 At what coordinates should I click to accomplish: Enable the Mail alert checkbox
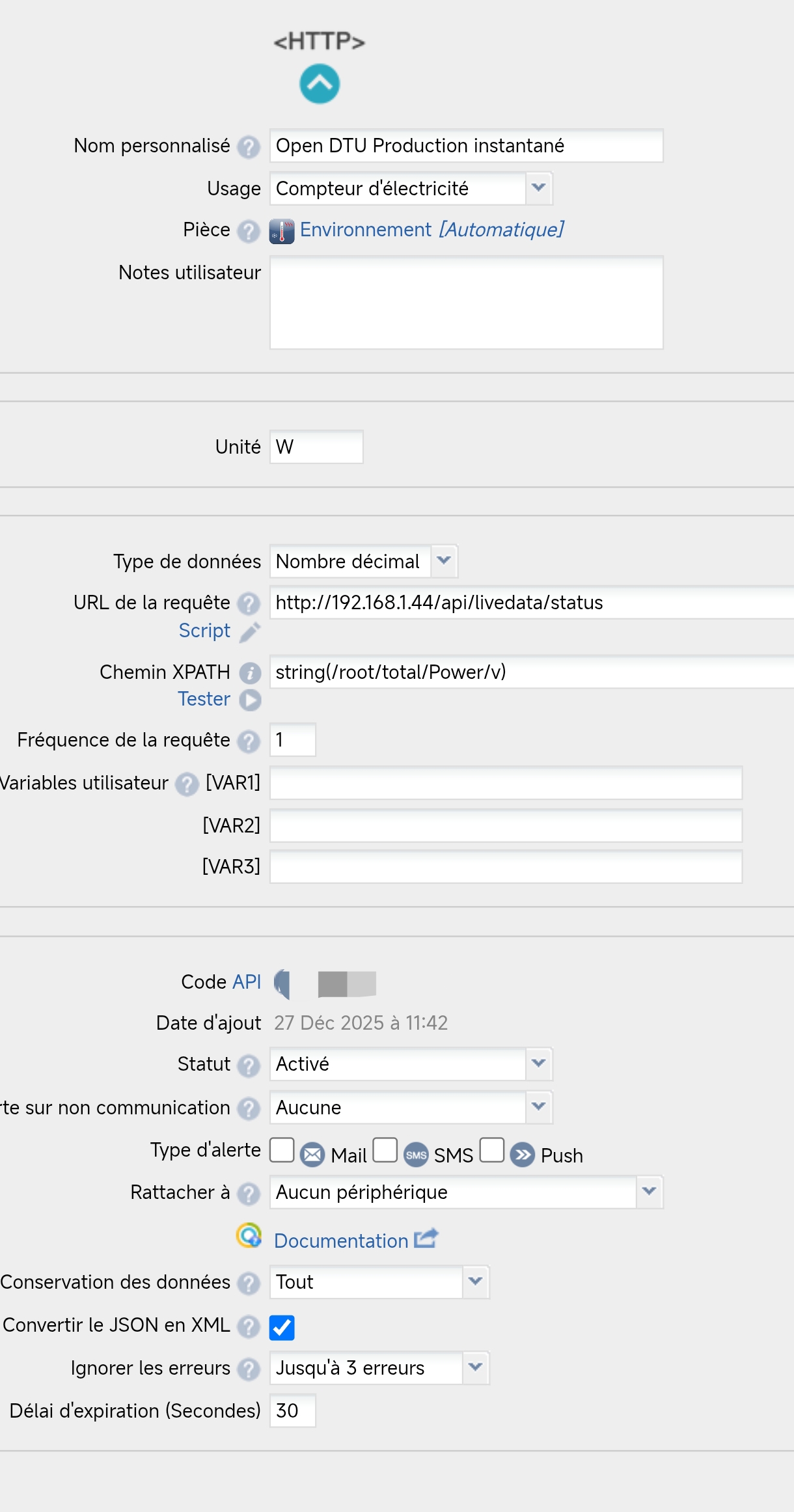pyautogui.click(x=282, y=1149)
